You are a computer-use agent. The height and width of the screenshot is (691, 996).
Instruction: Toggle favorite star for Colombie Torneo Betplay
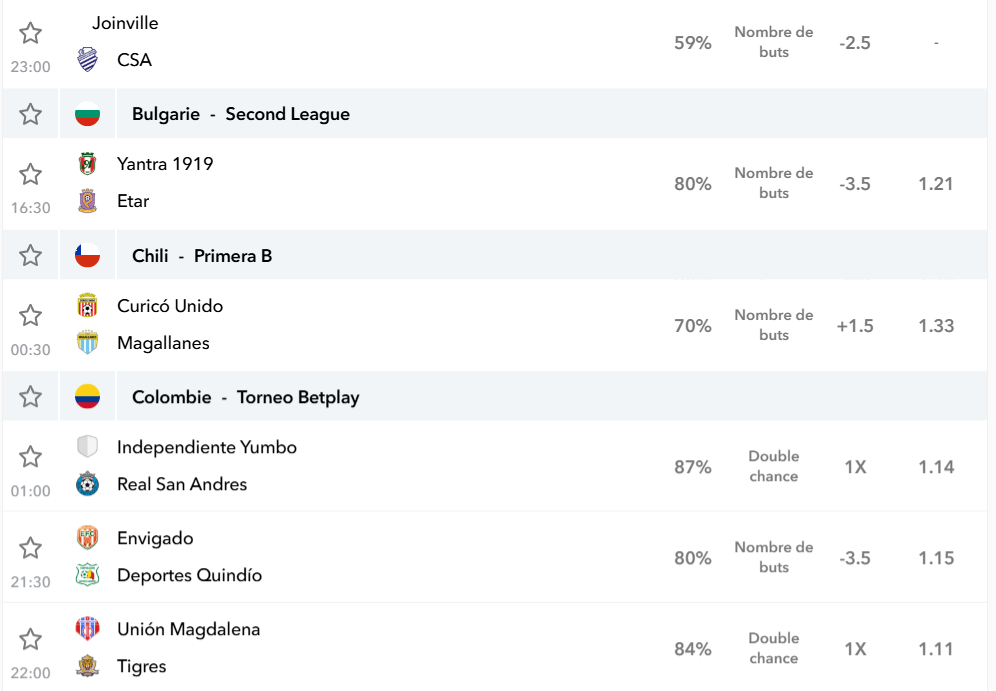tap(30, 397)
